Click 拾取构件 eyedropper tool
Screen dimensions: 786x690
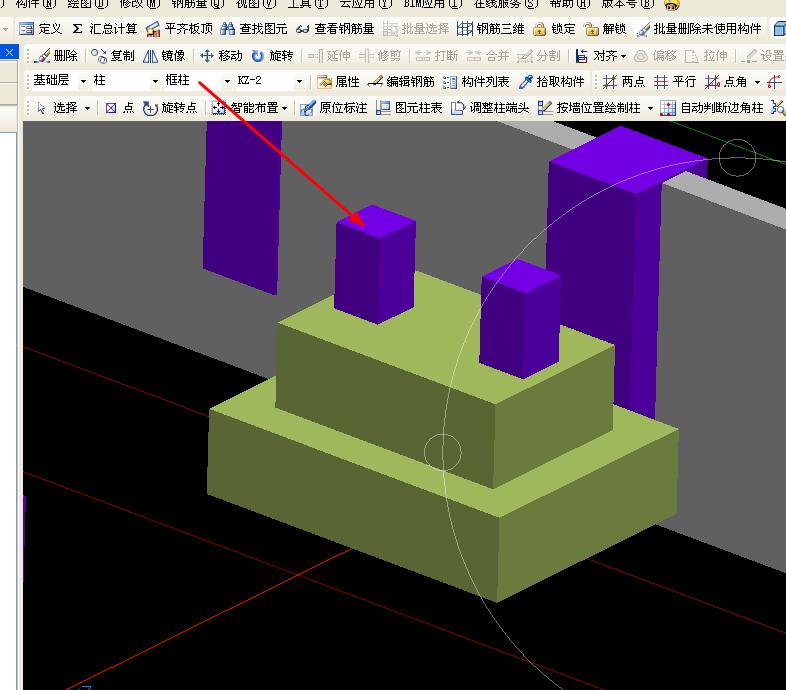pos(551,82)
